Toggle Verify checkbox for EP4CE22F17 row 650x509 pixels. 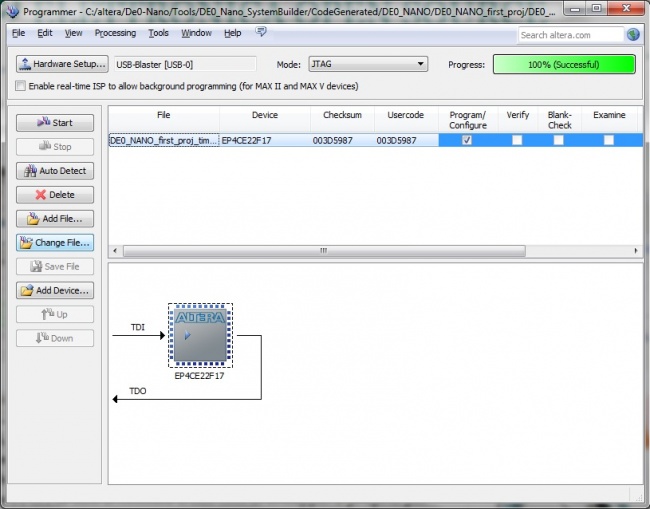517,140
